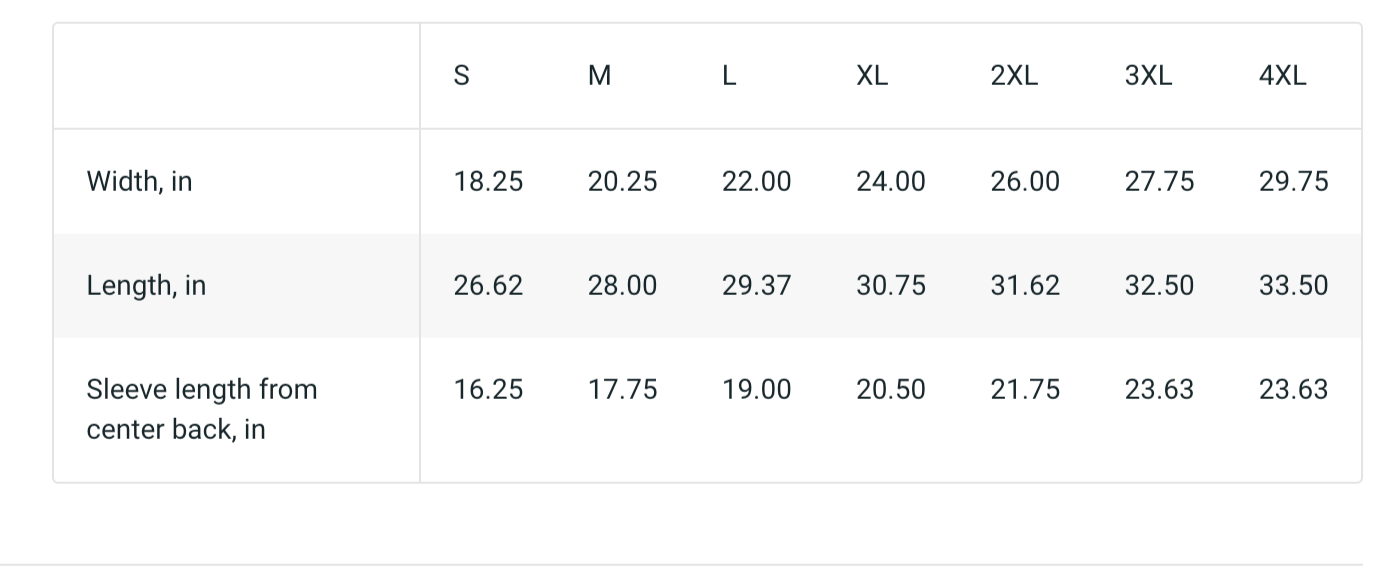
Task: Select the sleeve length row label
Action: 201,409
